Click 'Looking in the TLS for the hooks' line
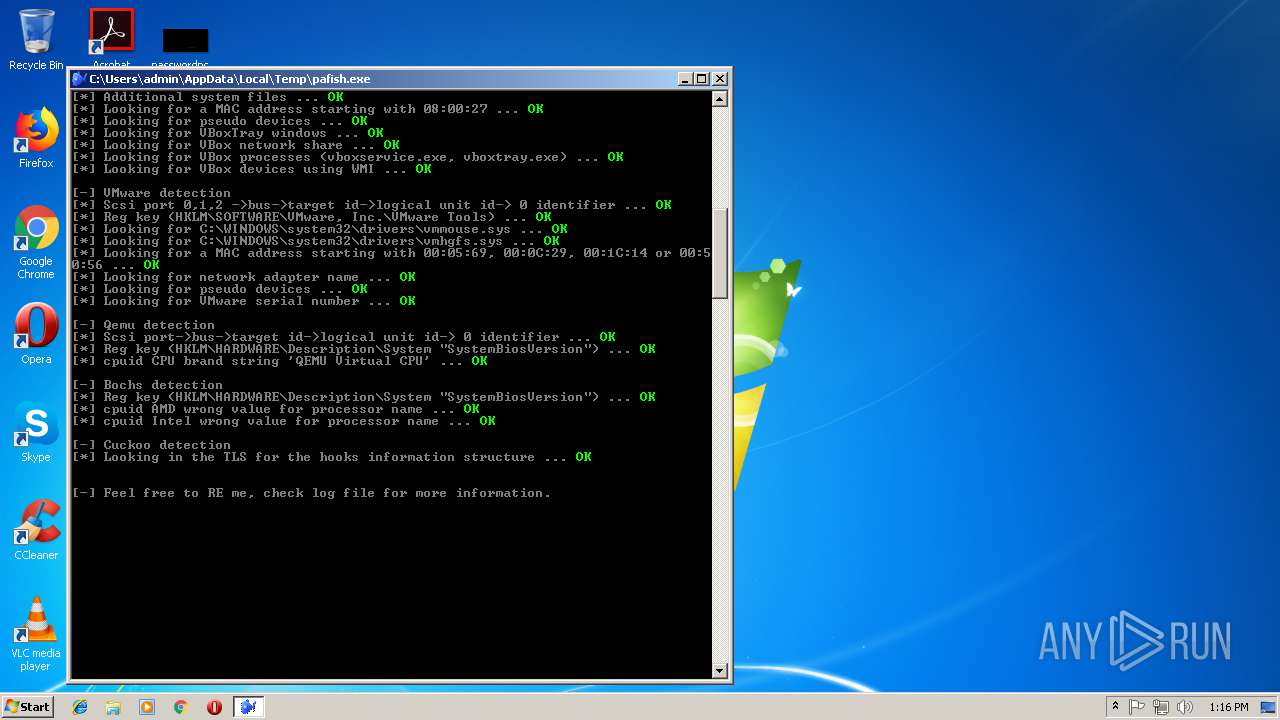This screenshot has width=1280, height=720. (331, 457)
